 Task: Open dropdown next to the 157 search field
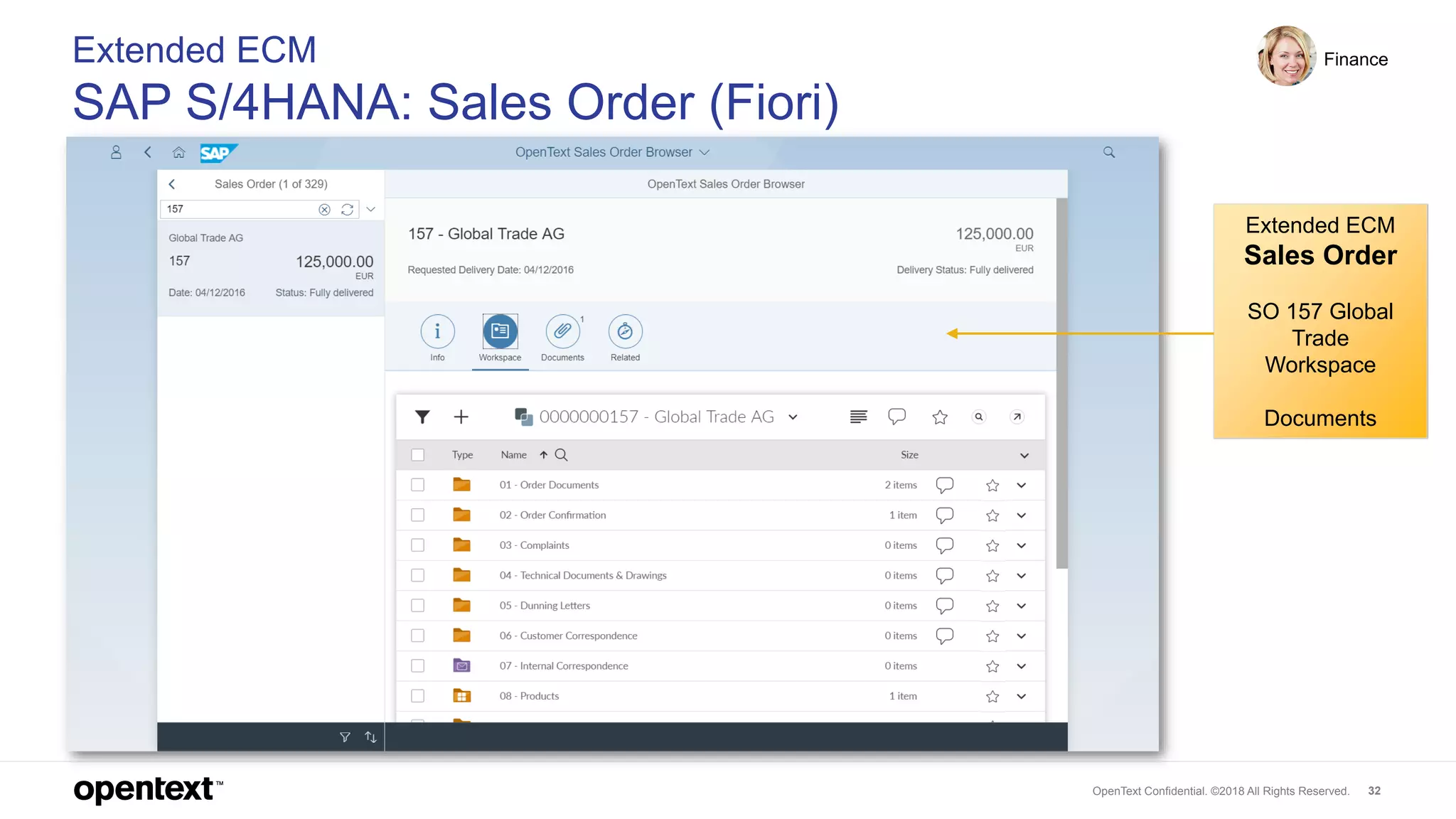click(370, 209)
